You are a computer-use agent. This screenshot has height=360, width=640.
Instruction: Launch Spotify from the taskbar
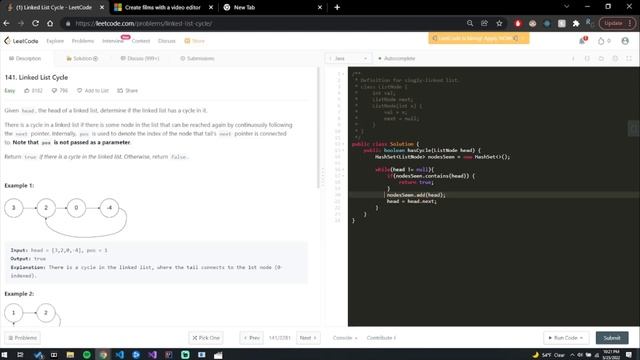(87, 355)
